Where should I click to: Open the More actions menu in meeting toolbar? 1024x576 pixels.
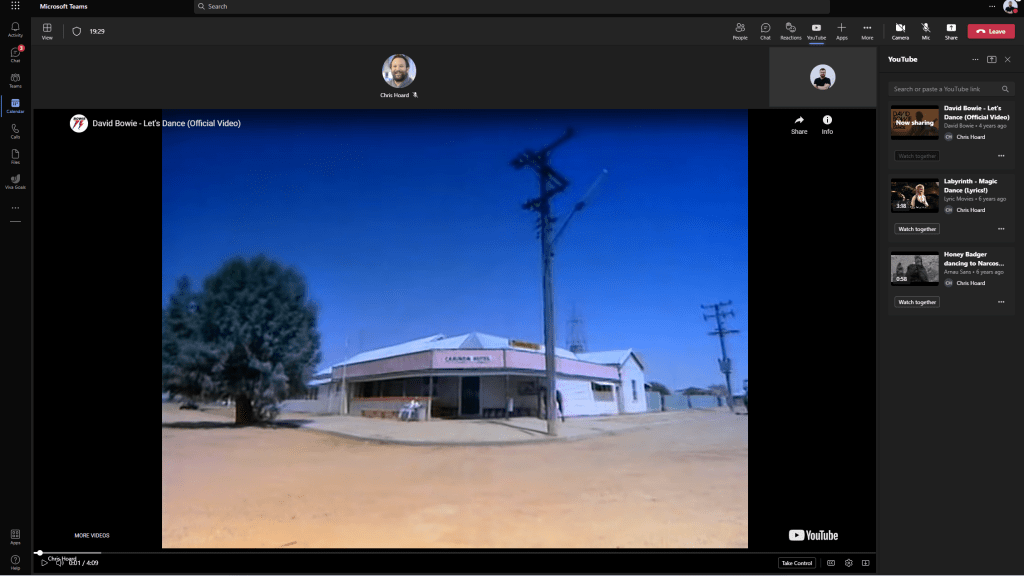pos(867,30)
